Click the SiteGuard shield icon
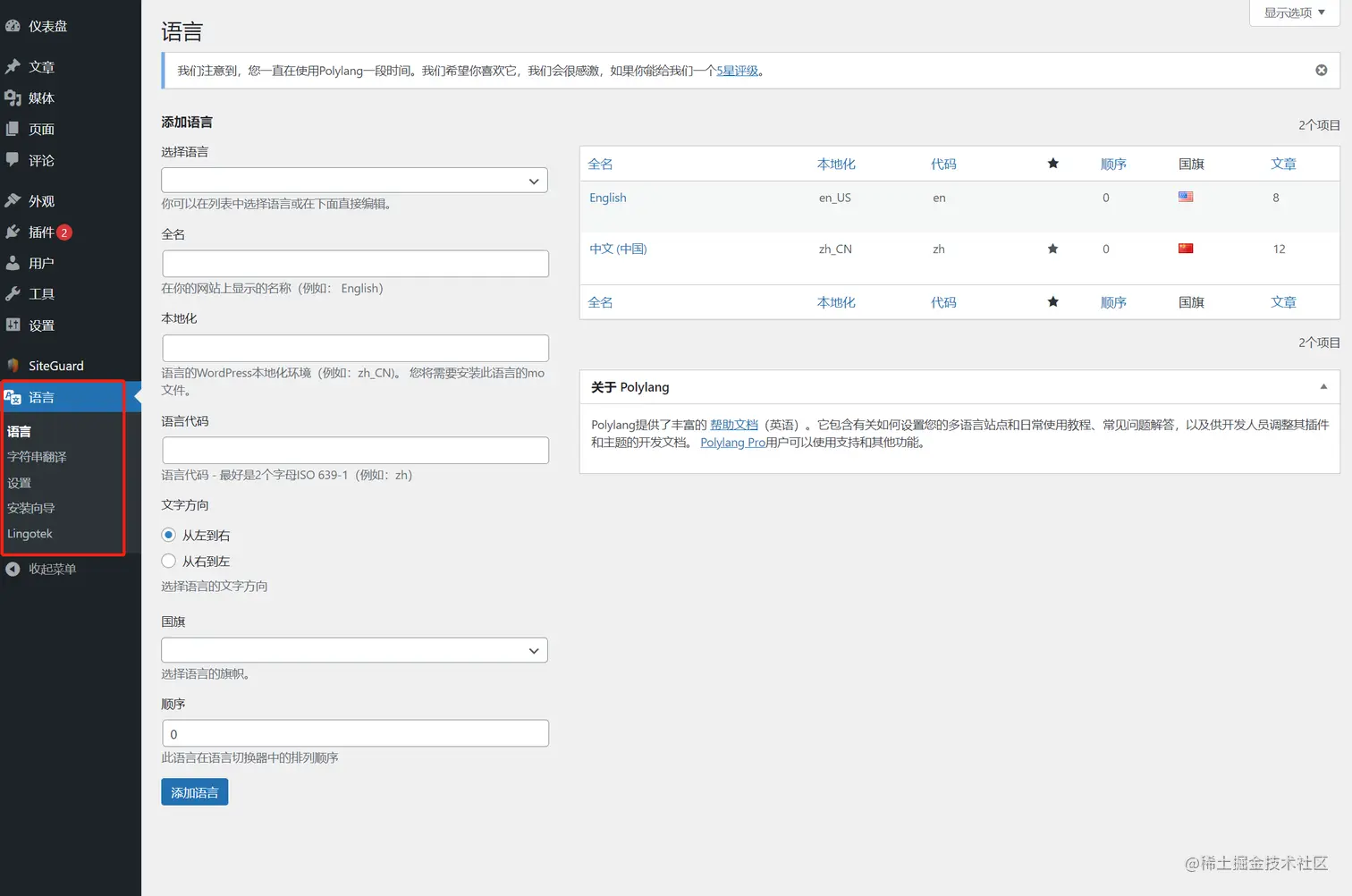 click(x=13, y=365)
